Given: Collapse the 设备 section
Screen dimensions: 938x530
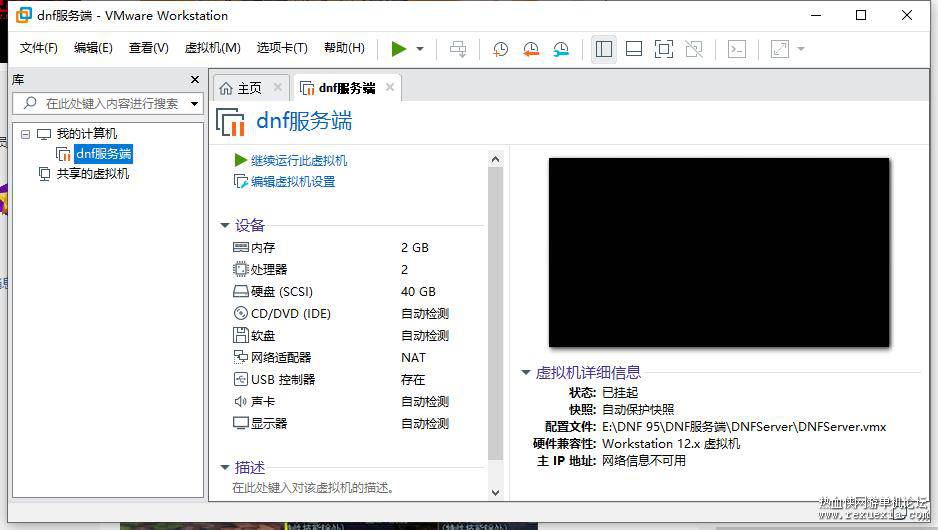Looking at the screenshot, I should 225,226.
